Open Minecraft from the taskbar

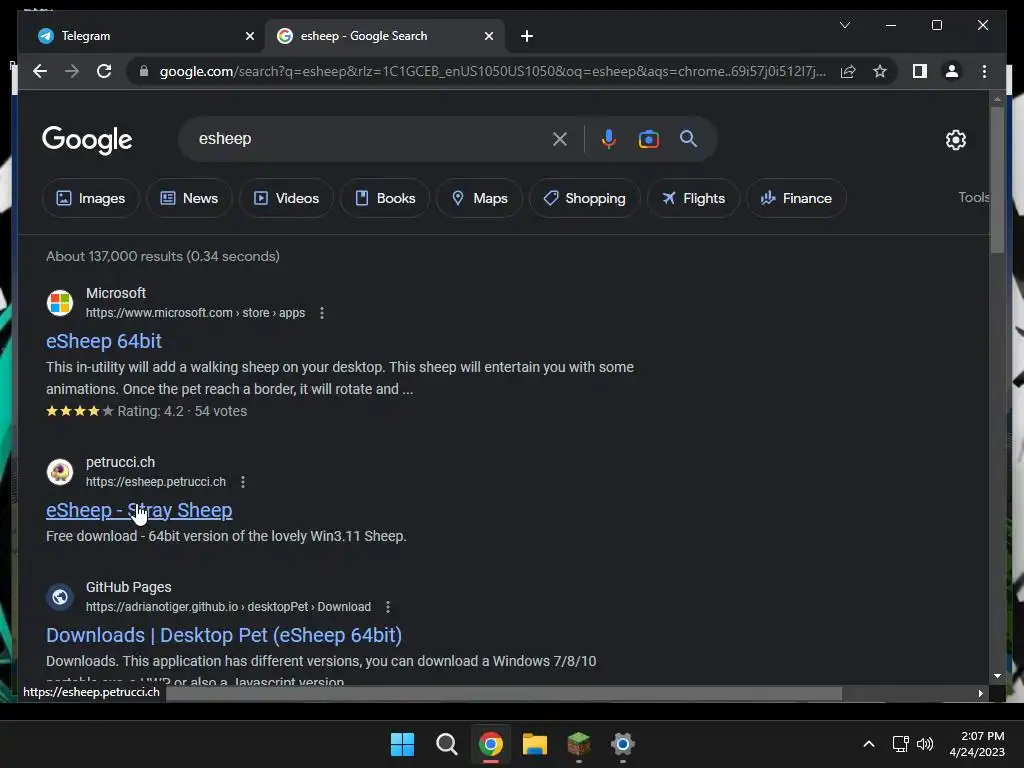point(579,744)
